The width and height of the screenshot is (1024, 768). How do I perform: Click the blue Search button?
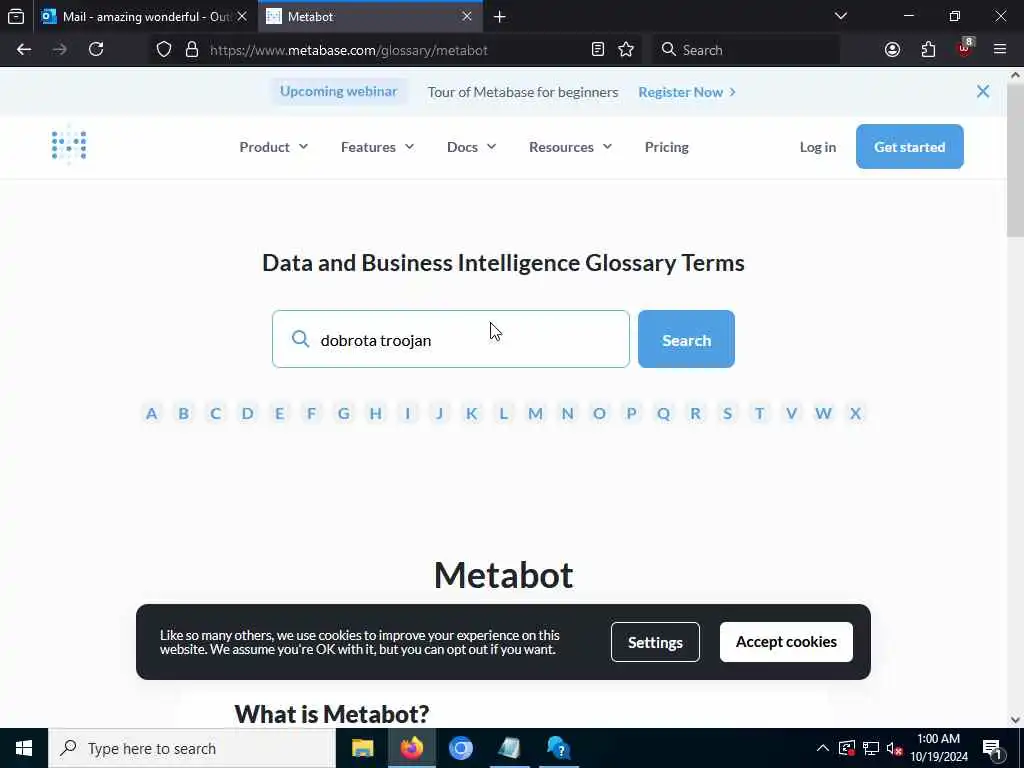pyautogui.click(x=686, y=339)
